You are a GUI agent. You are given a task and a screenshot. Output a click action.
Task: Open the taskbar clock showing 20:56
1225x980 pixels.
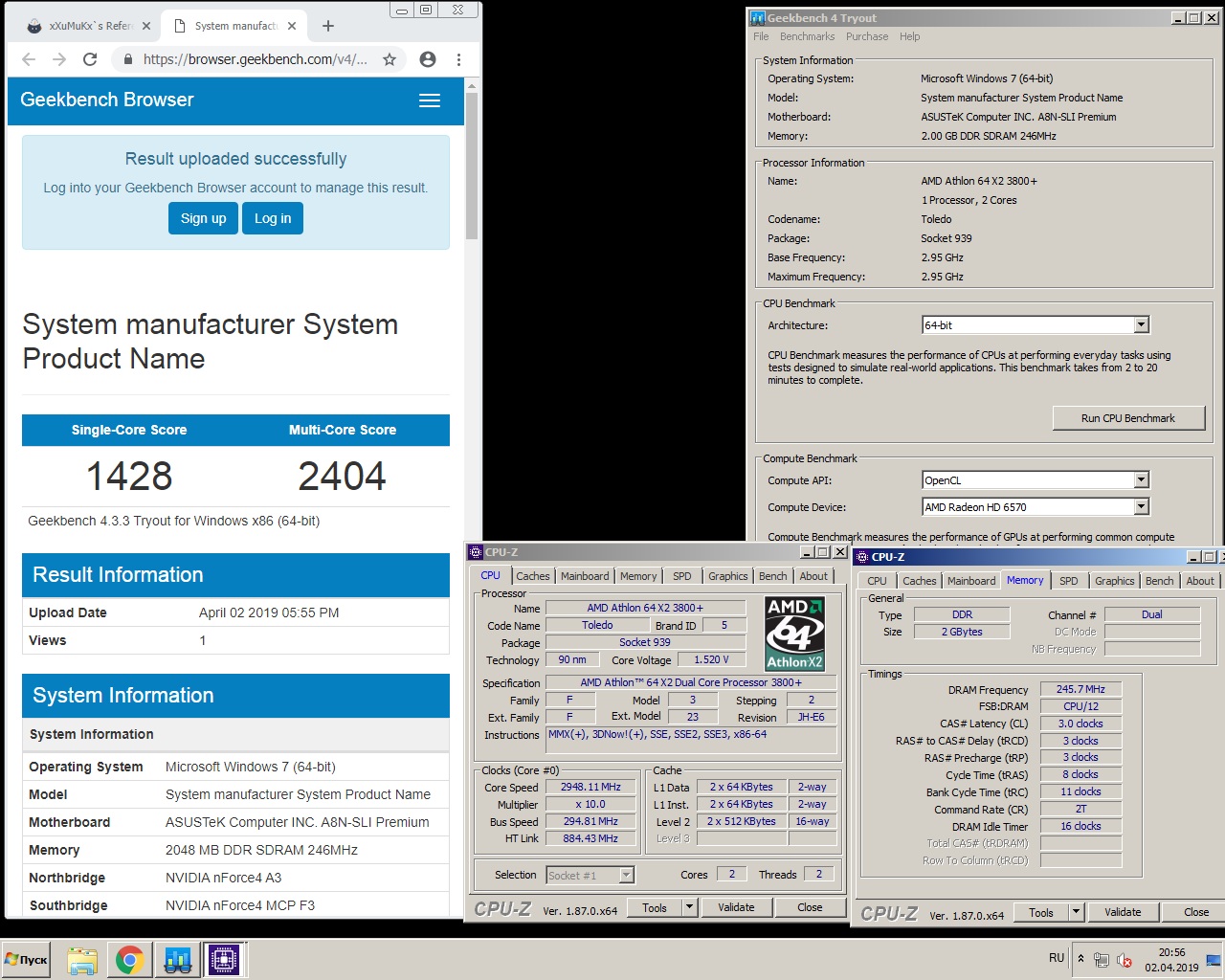point(1171,960)
